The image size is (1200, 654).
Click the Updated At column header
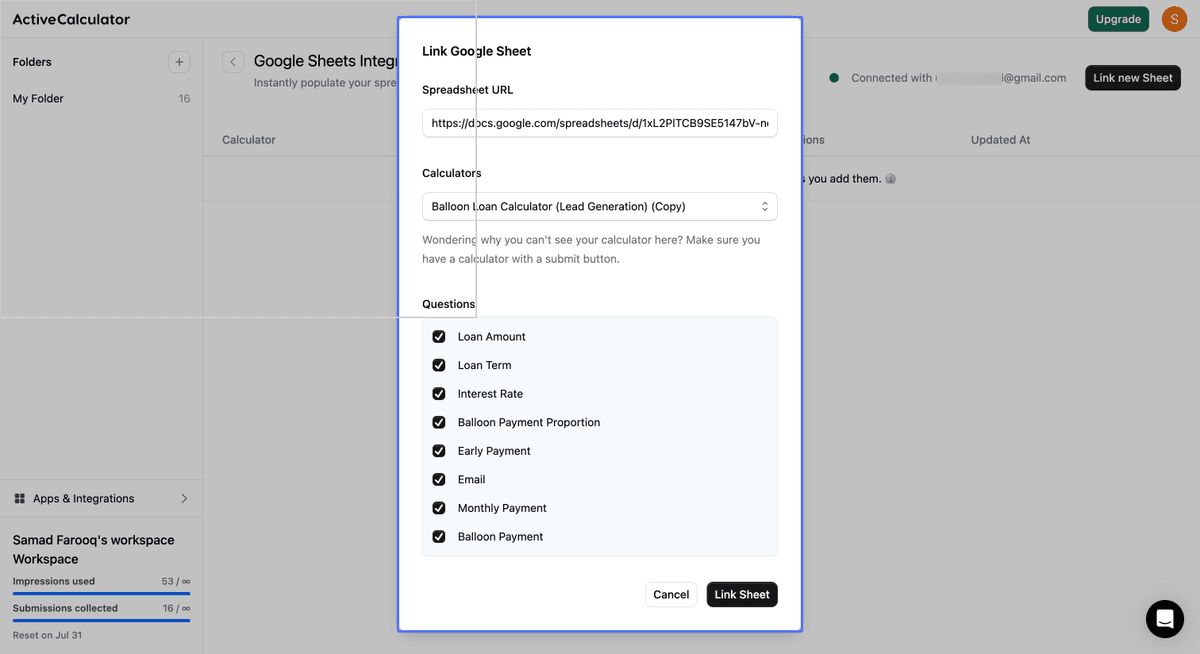pos(1000,140)
